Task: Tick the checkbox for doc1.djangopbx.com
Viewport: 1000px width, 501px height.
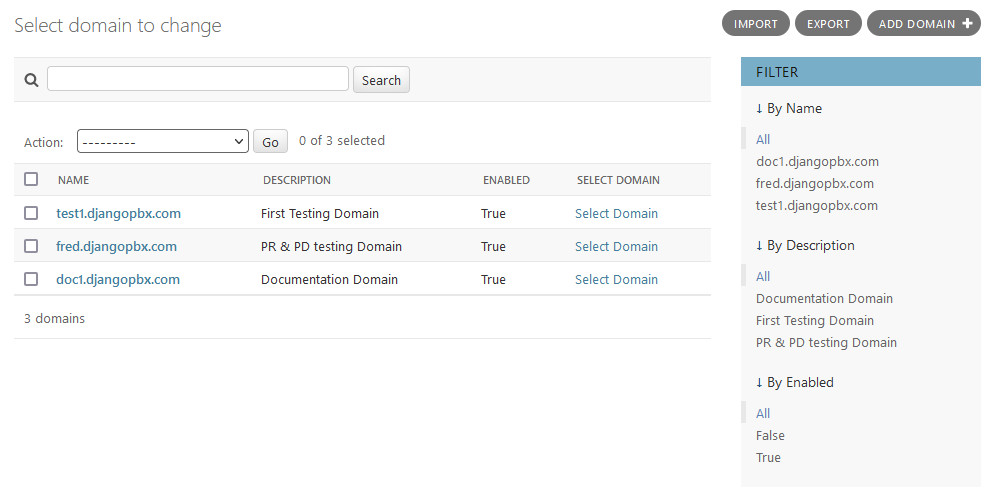Action: pyautogui.click(x=31, y=279)
